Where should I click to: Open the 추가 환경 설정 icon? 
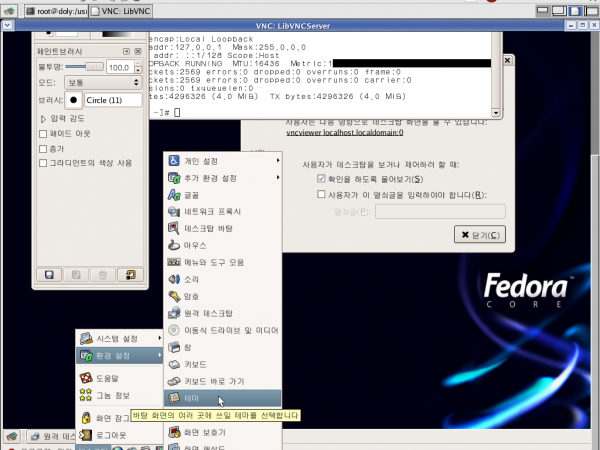pos(174,178)
